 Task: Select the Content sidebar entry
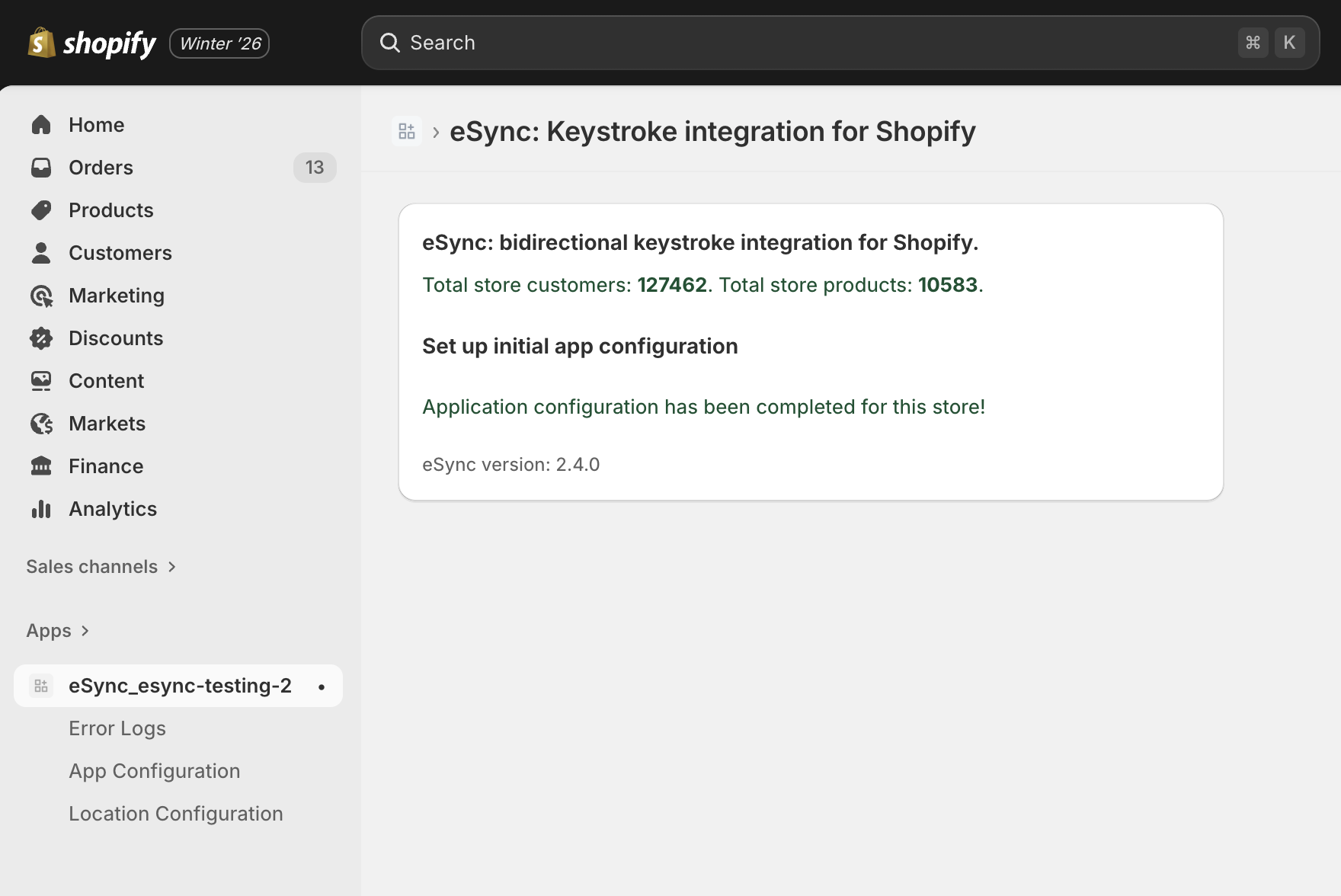click(106, 380)
